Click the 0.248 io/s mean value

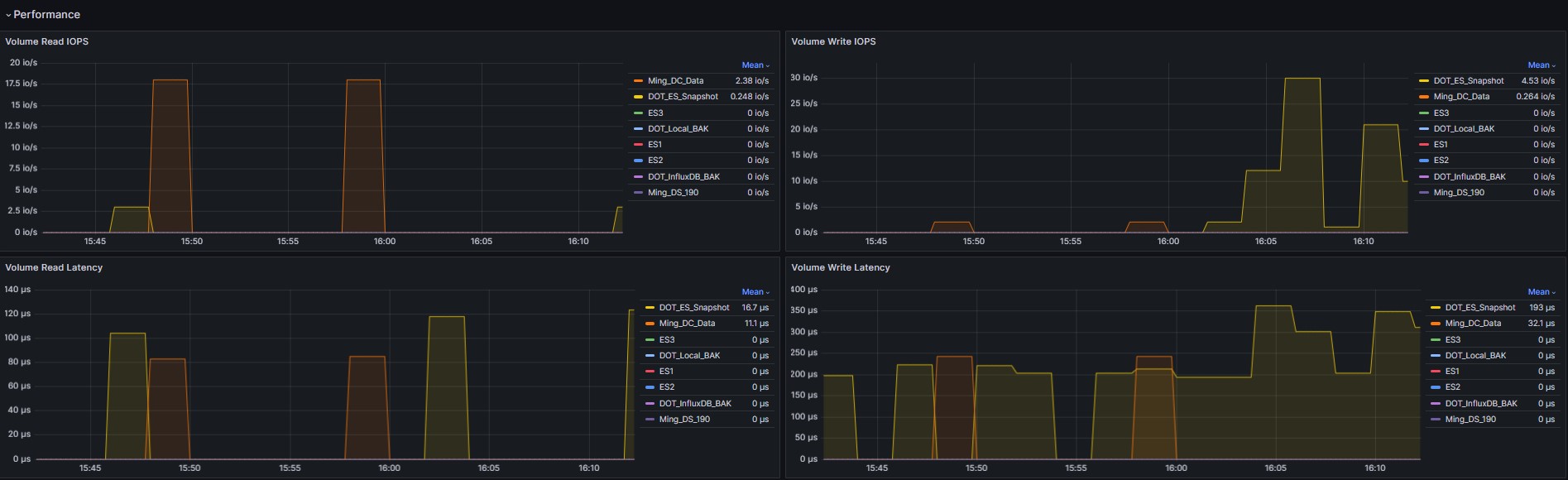(x=750, y=97)
